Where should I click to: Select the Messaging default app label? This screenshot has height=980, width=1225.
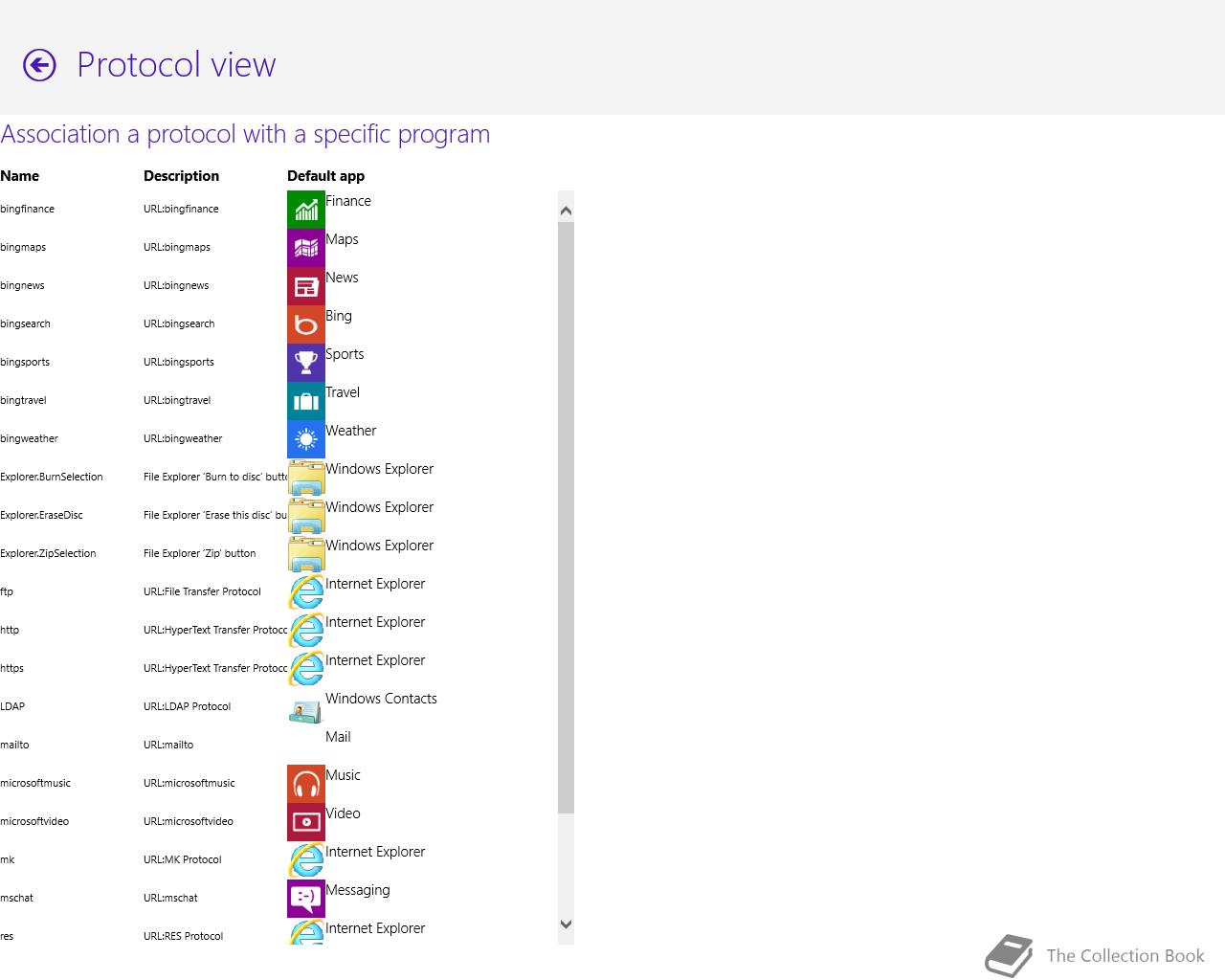click(358, 890)
